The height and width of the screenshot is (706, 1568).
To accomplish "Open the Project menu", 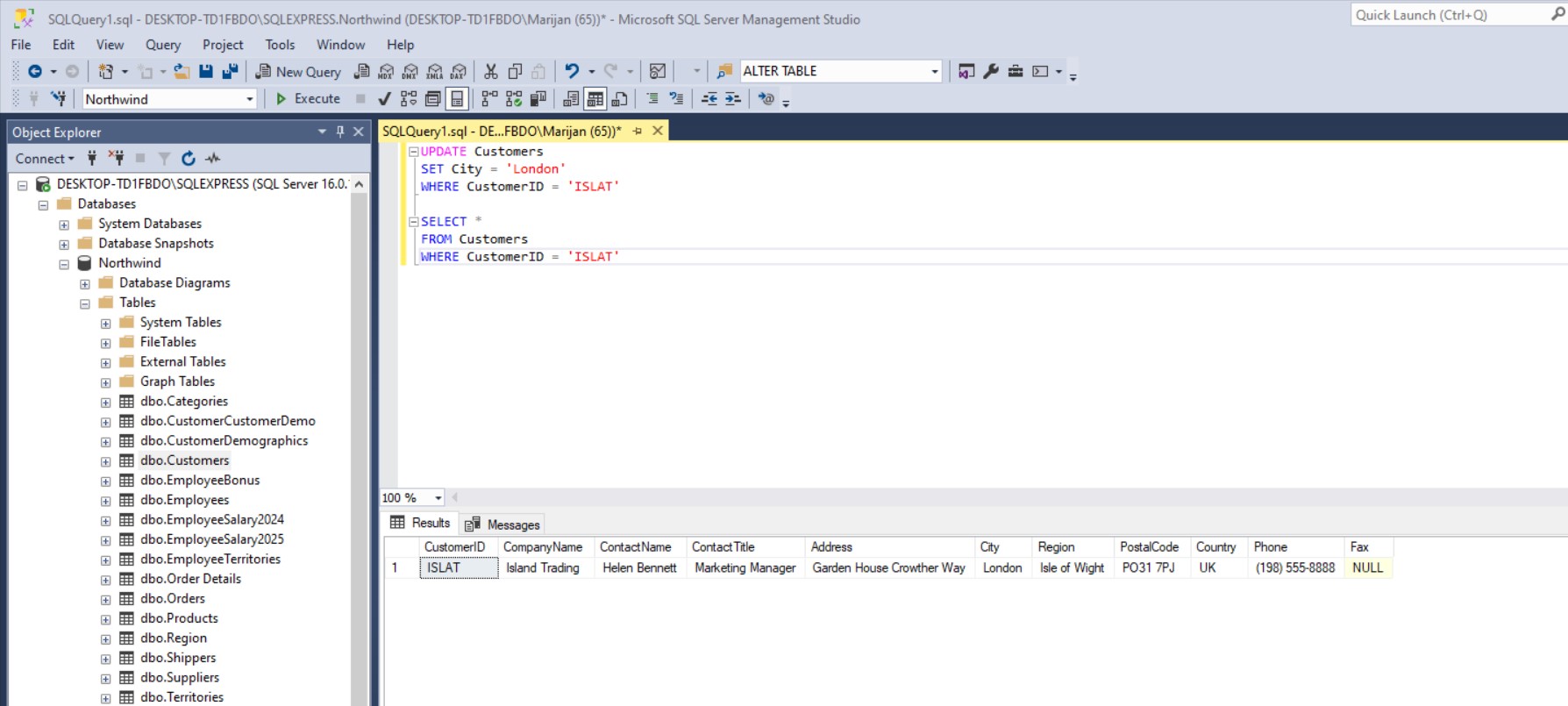I will tap(223, 45).
